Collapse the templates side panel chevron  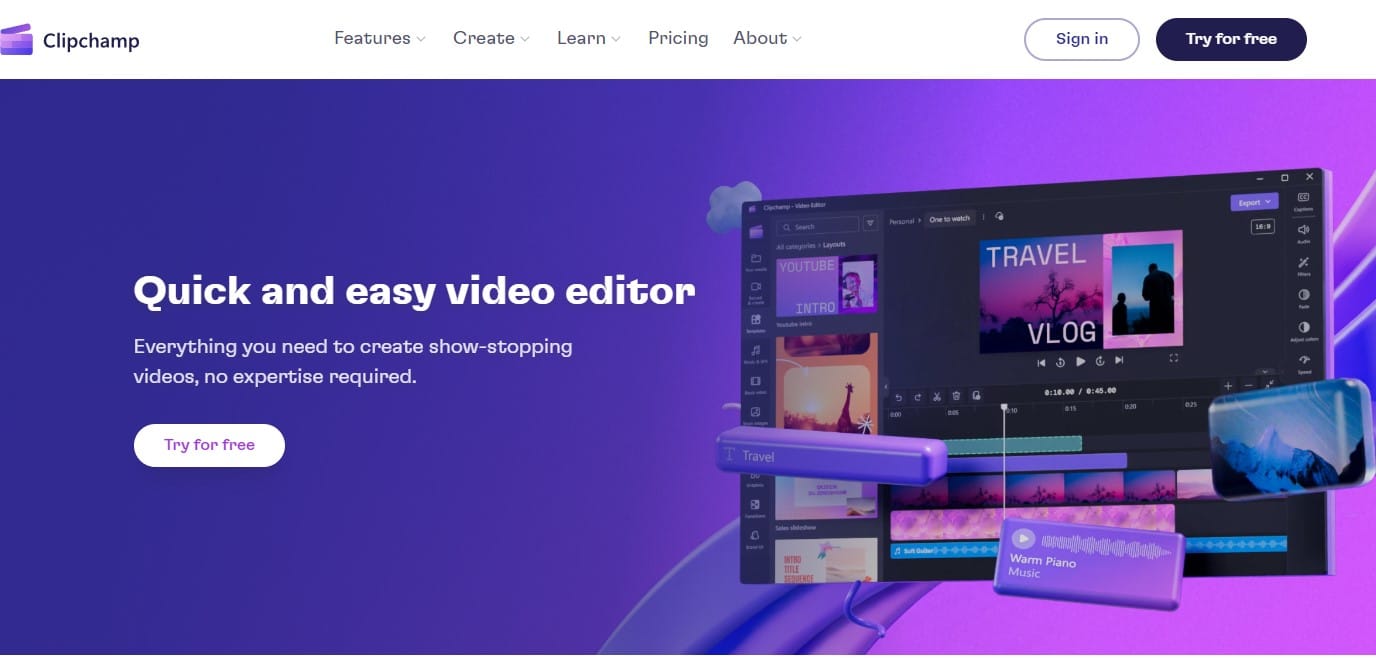pyautogui.click(x=886, y=387)
